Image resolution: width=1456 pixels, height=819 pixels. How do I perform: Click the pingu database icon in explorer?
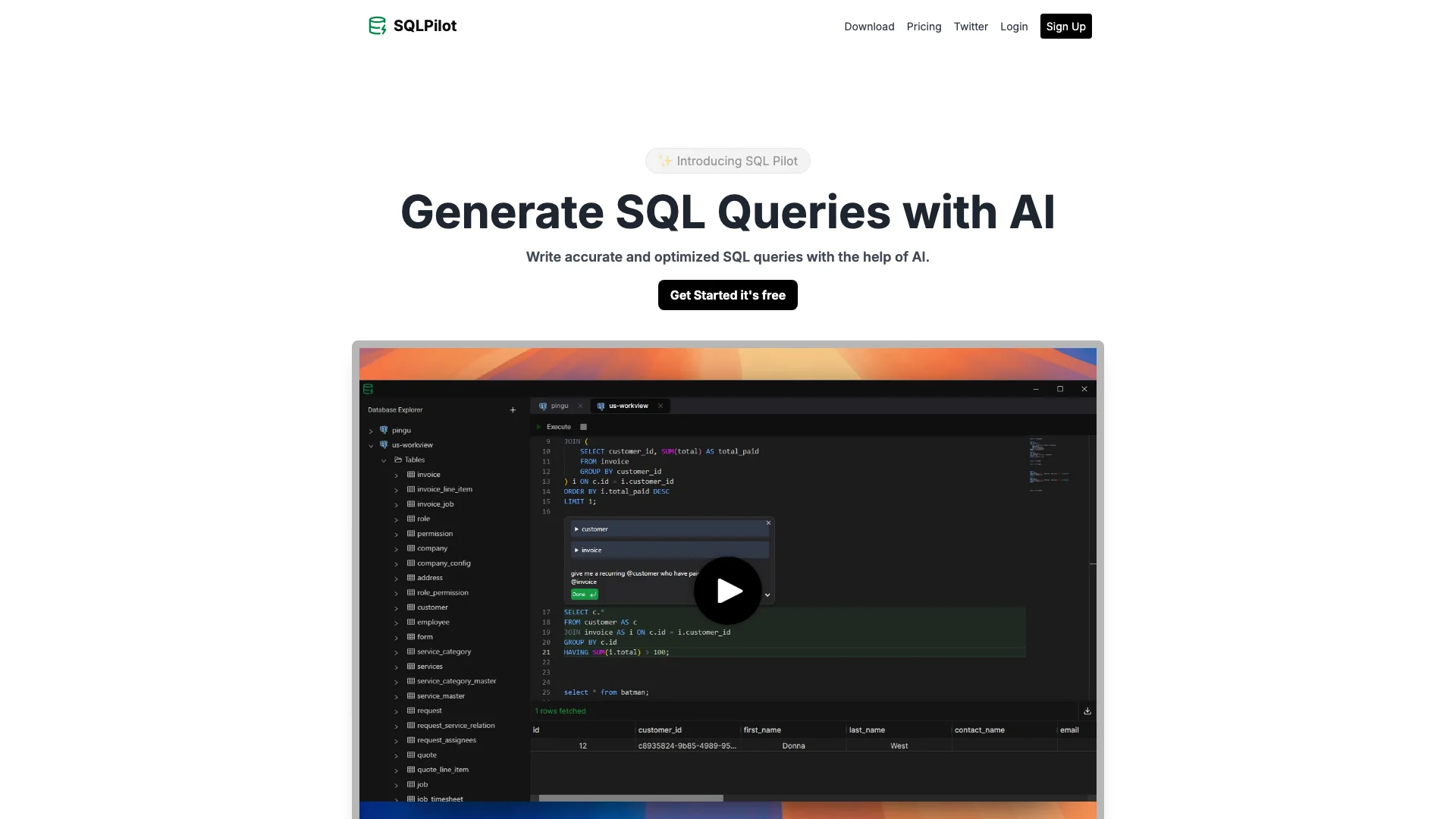(384, 430)
